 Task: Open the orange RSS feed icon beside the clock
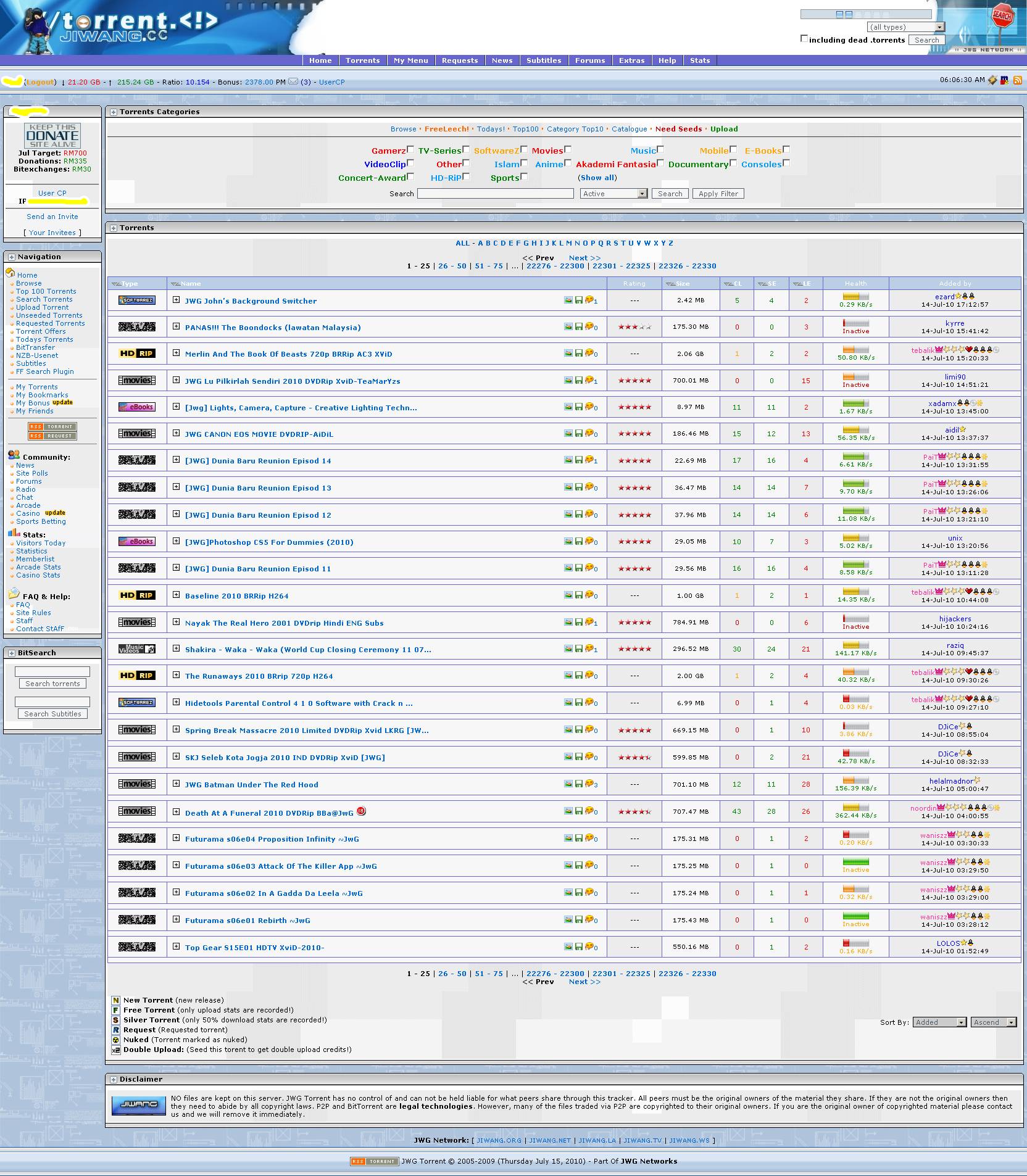tap(1018, 80)
